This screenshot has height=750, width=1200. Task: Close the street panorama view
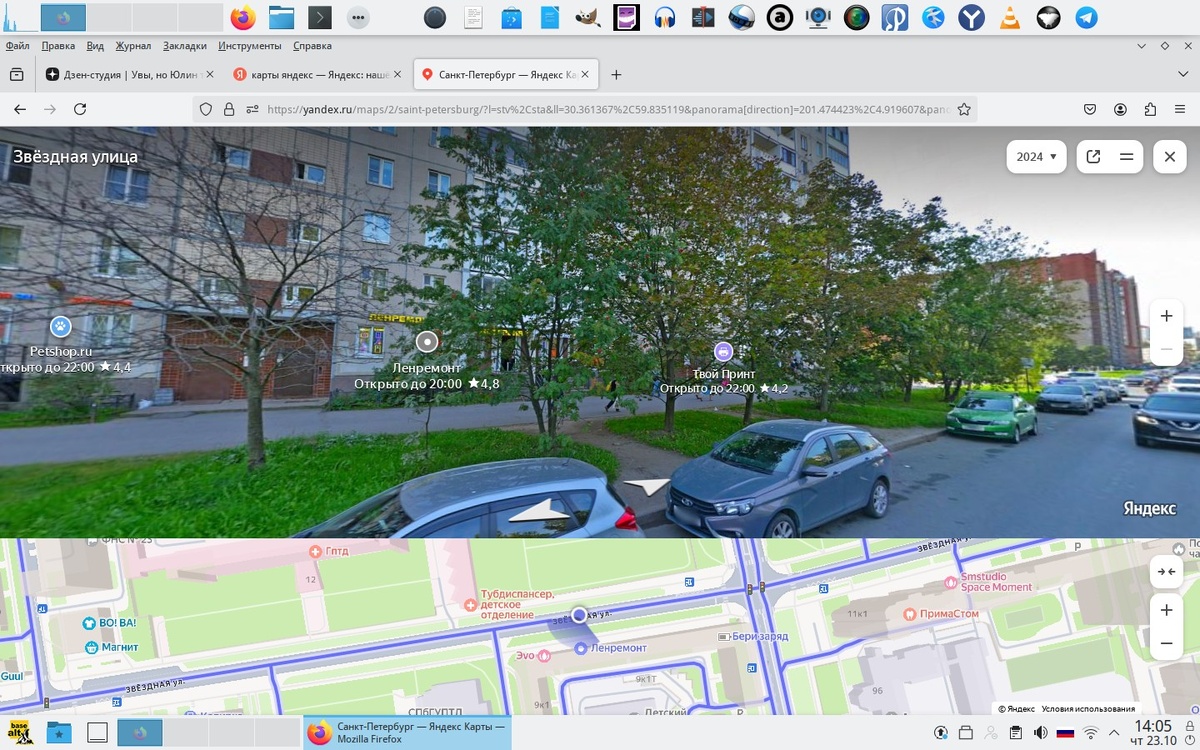[1169, 156]
